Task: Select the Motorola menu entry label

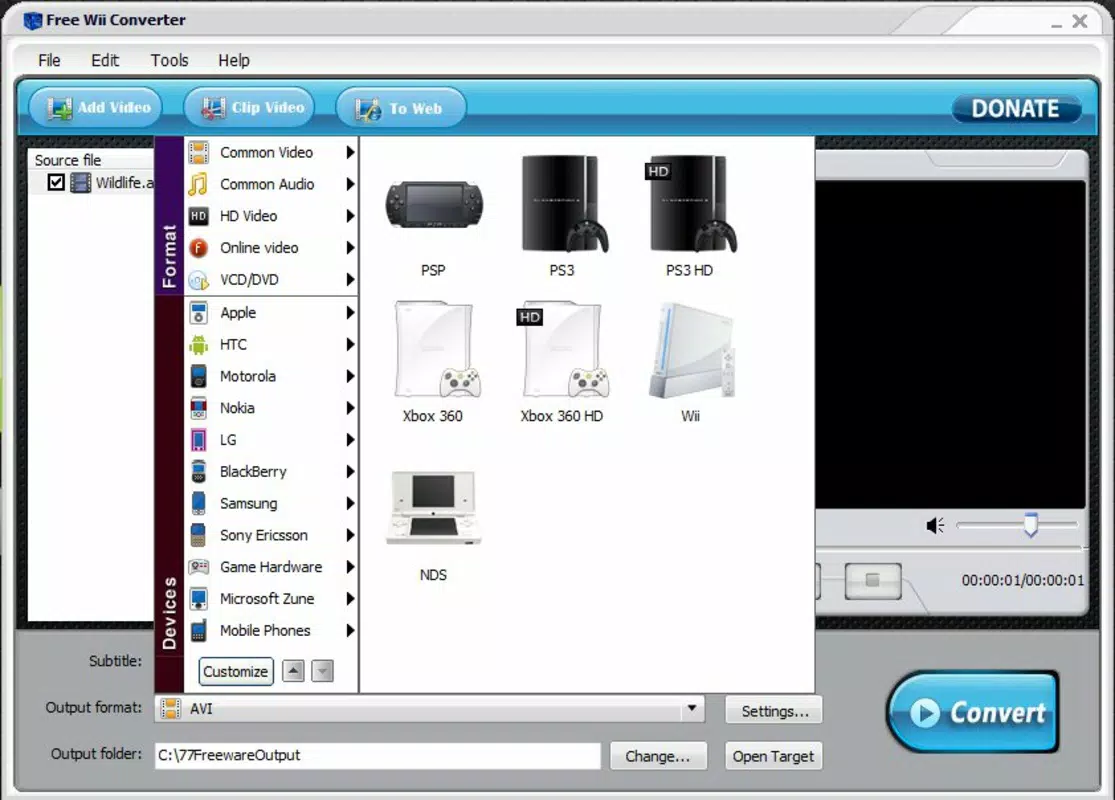Action: point(247,376)
